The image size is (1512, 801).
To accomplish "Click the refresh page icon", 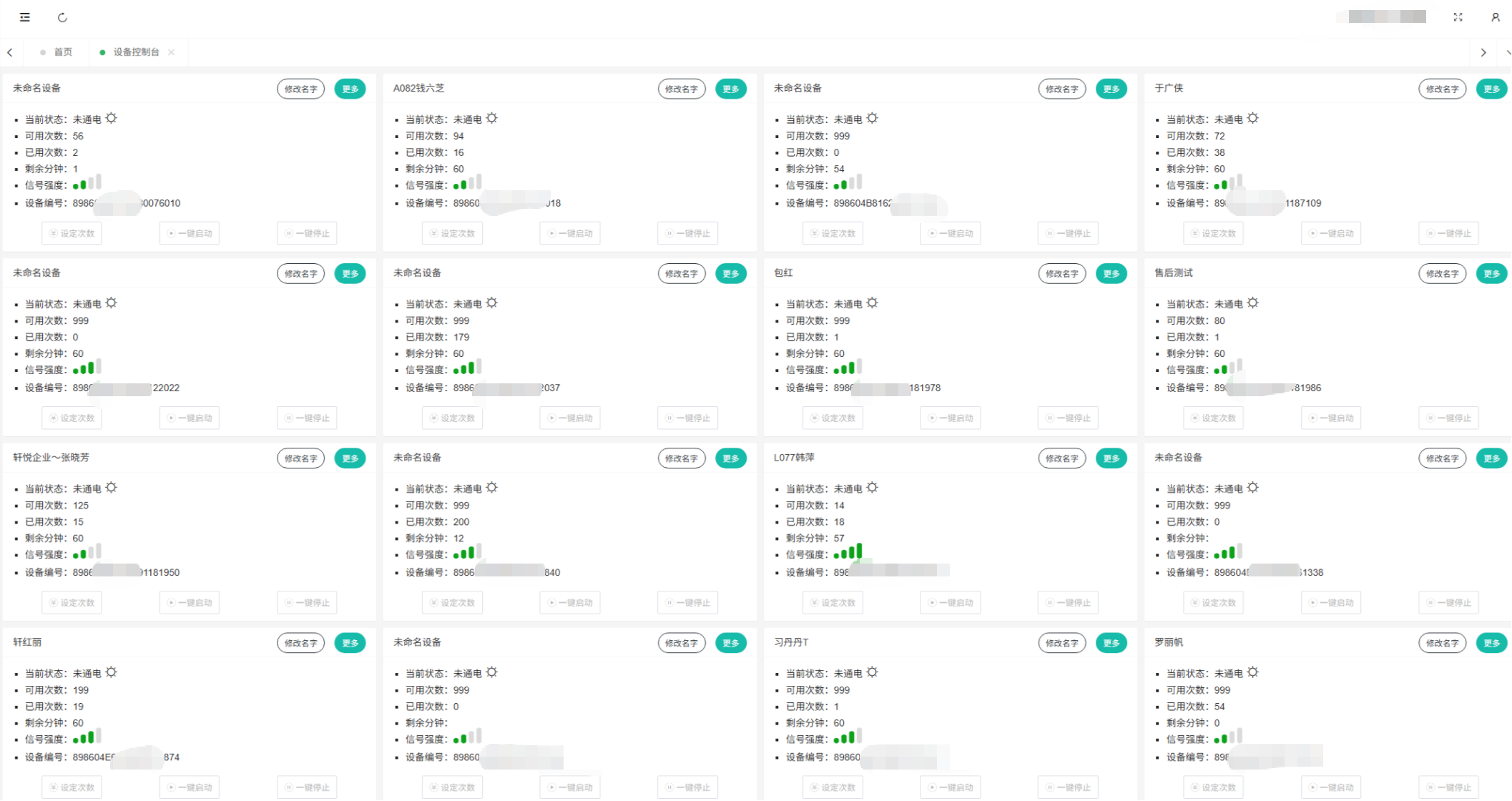I will 62,17.
